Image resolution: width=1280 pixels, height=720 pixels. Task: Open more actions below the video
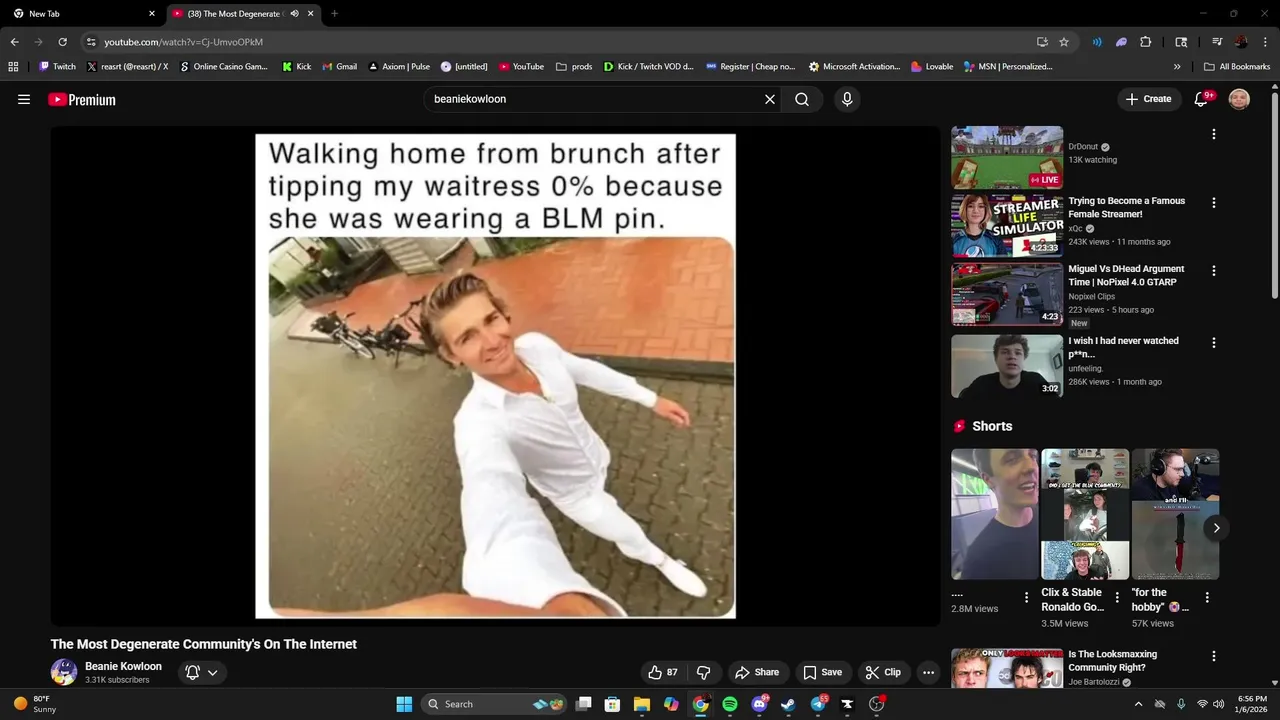(x=928, y=672)
